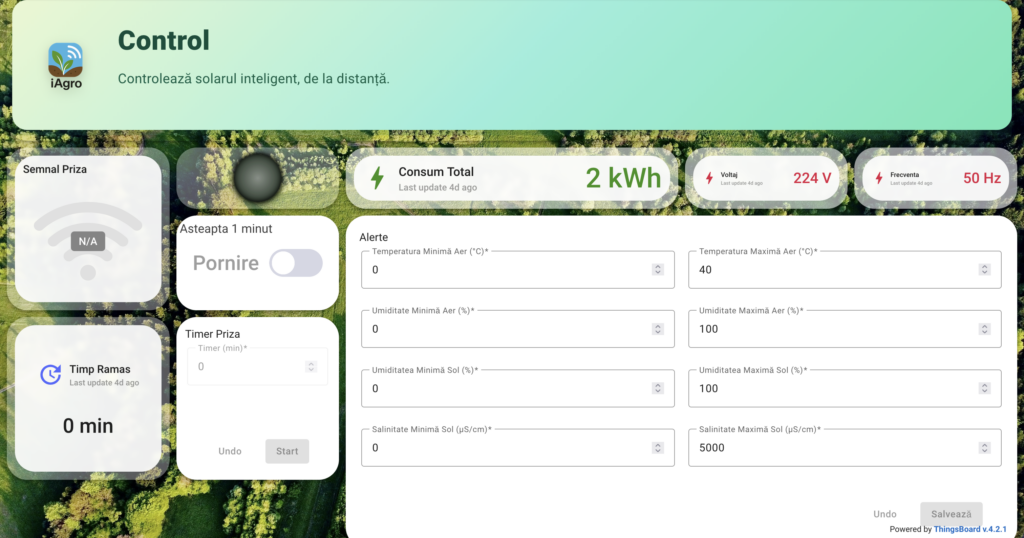The height and width of the screenshot is (538, 1024).
Task: Click the red lightning icon next to Frecventa
Action: (x=879, y=178)
